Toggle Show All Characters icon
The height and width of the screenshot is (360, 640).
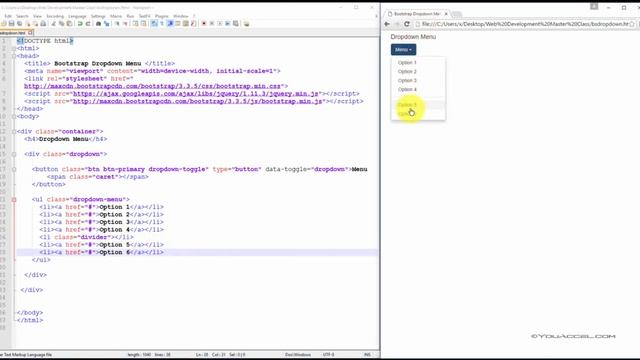pos(162,24)
